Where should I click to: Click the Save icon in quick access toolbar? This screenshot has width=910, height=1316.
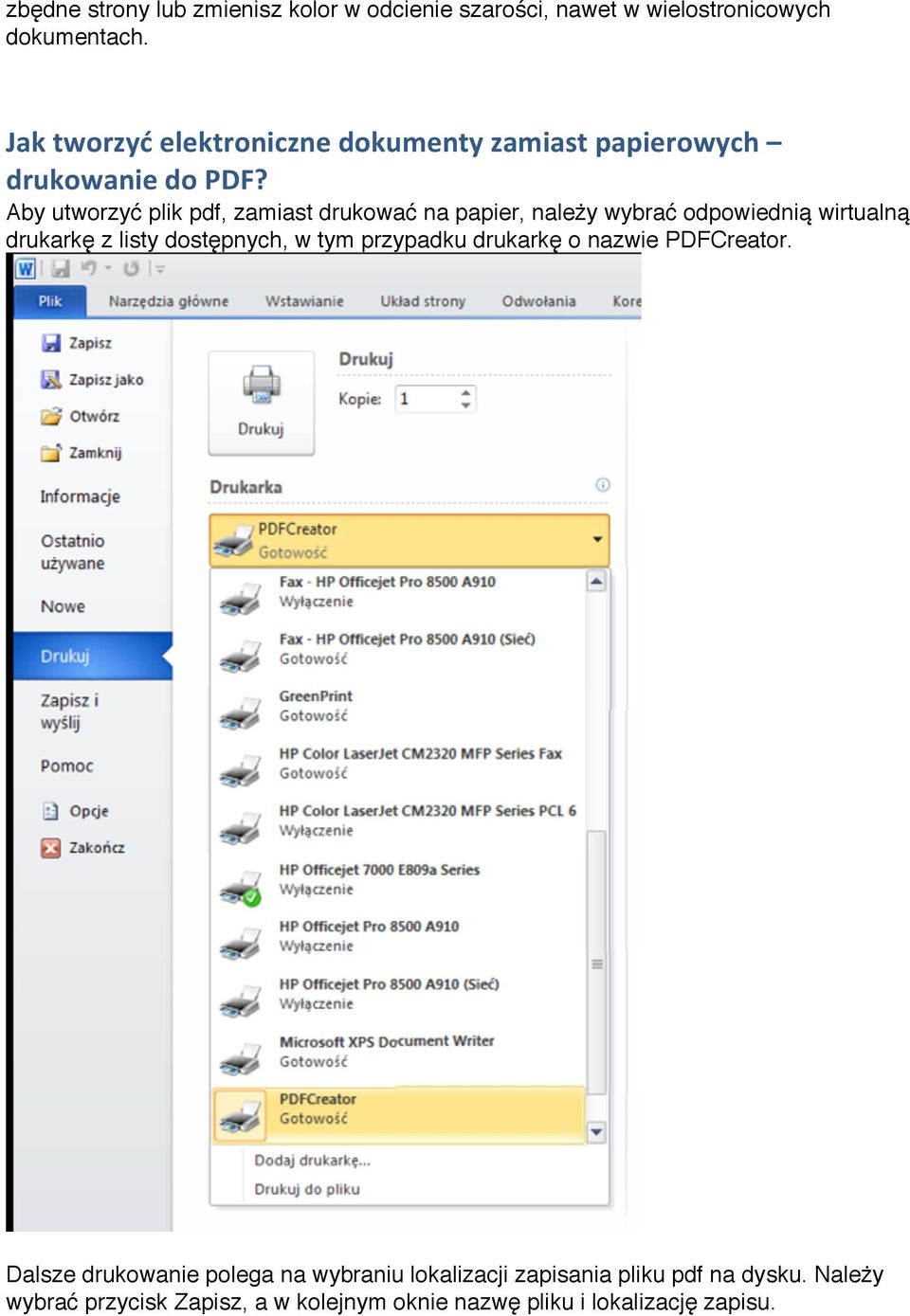[60, 269]
